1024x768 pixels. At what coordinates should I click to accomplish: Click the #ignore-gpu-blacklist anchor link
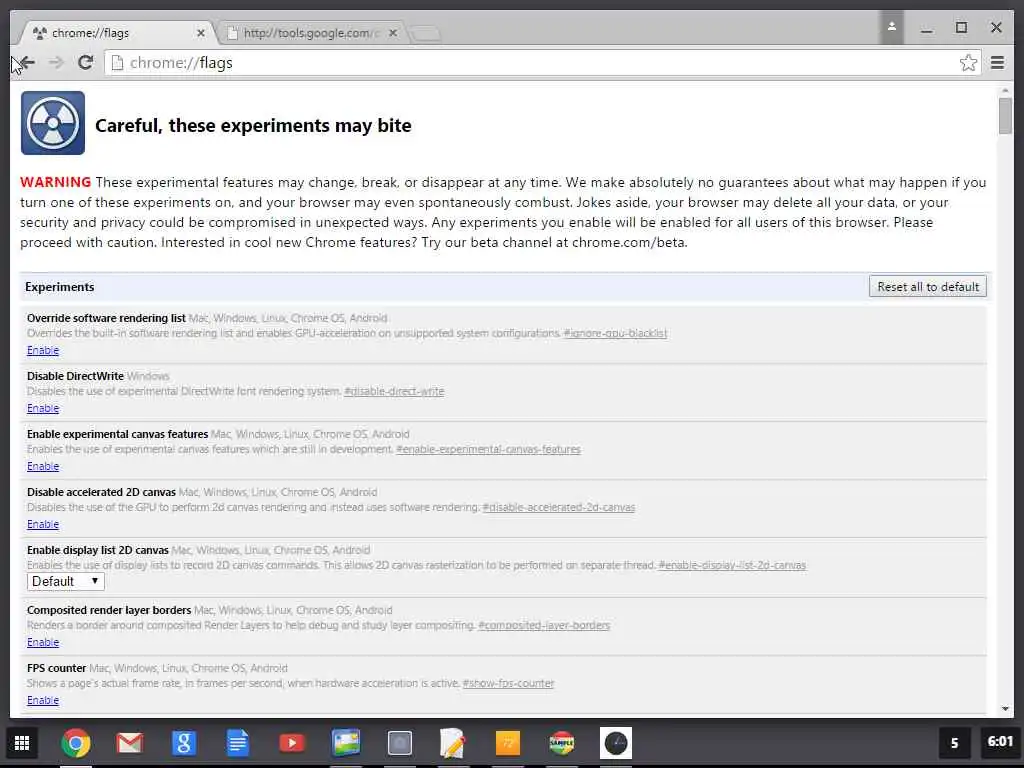615,334
